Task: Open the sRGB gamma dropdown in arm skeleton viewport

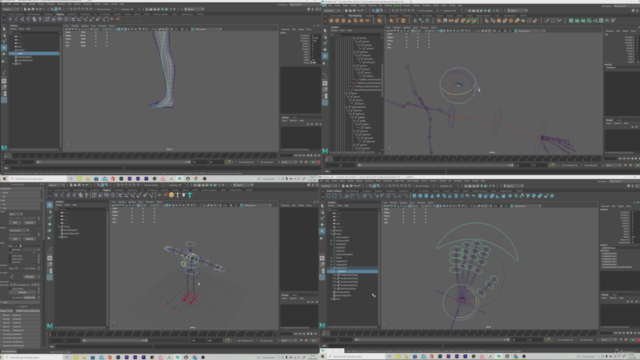Action: pos(531,31)
